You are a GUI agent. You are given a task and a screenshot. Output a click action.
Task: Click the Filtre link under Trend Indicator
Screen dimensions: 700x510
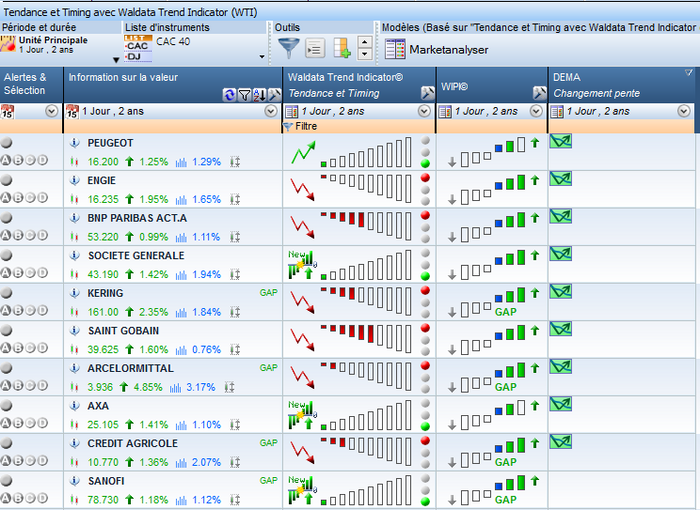(x=305, y=127)
